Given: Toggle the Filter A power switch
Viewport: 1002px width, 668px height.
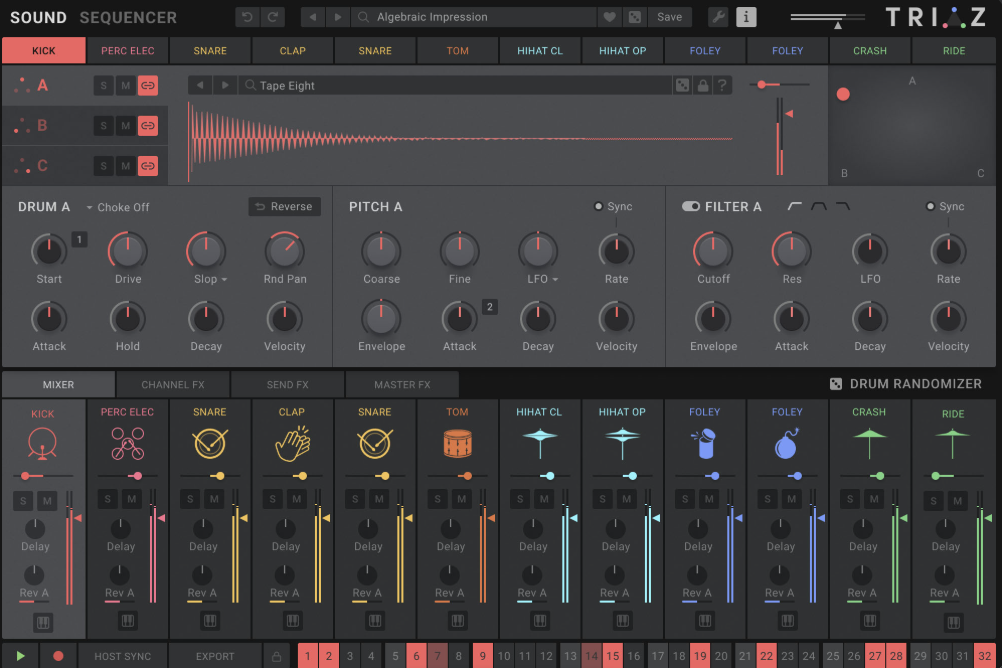Looking at the screenshot, I should (x=691, y=206).
